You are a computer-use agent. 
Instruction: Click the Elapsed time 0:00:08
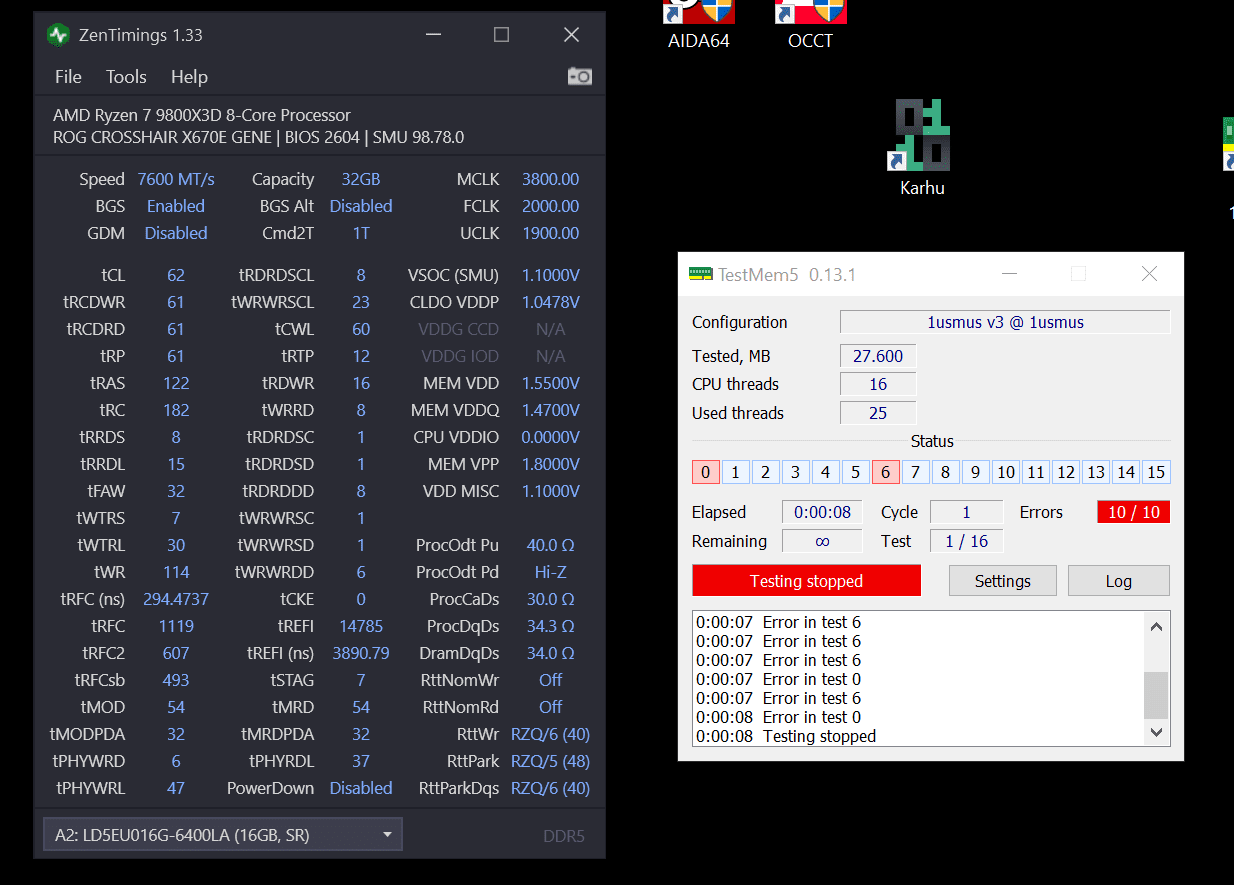[822, 512]
